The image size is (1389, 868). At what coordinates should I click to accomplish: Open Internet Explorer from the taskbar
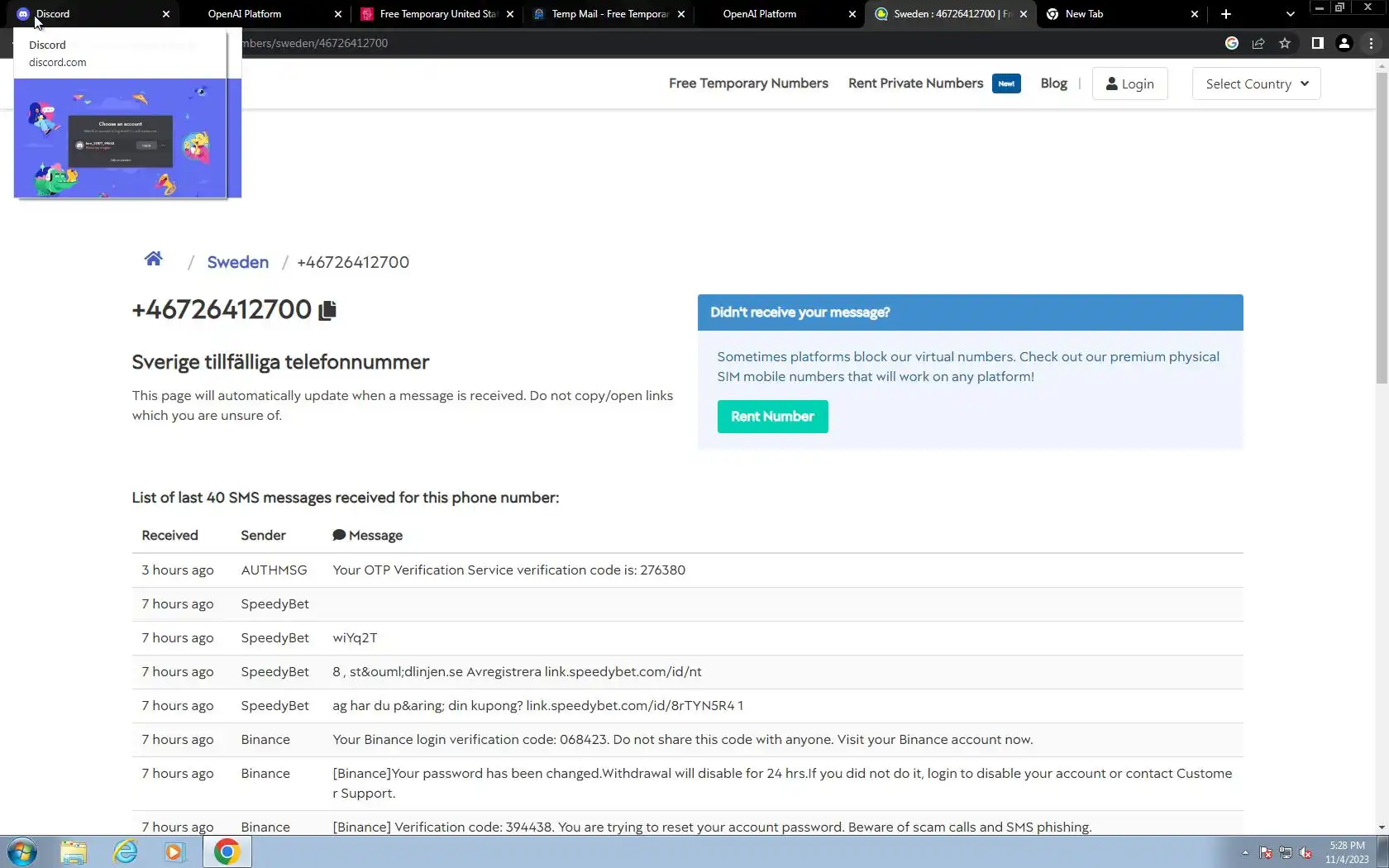[125, 851]
